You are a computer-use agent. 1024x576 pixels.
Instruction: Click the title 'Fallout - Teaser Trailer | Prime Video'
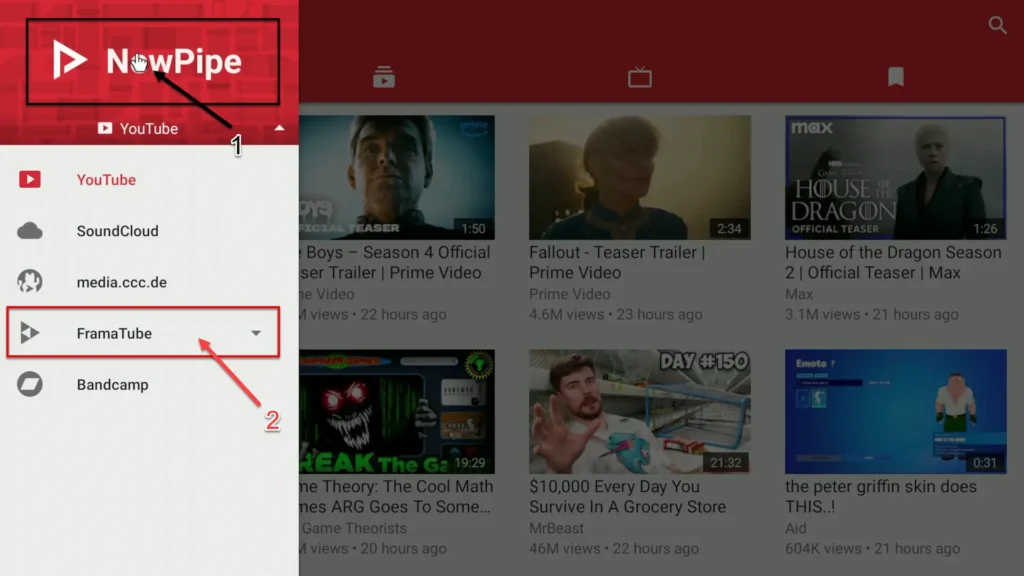[x=617, y=263]
